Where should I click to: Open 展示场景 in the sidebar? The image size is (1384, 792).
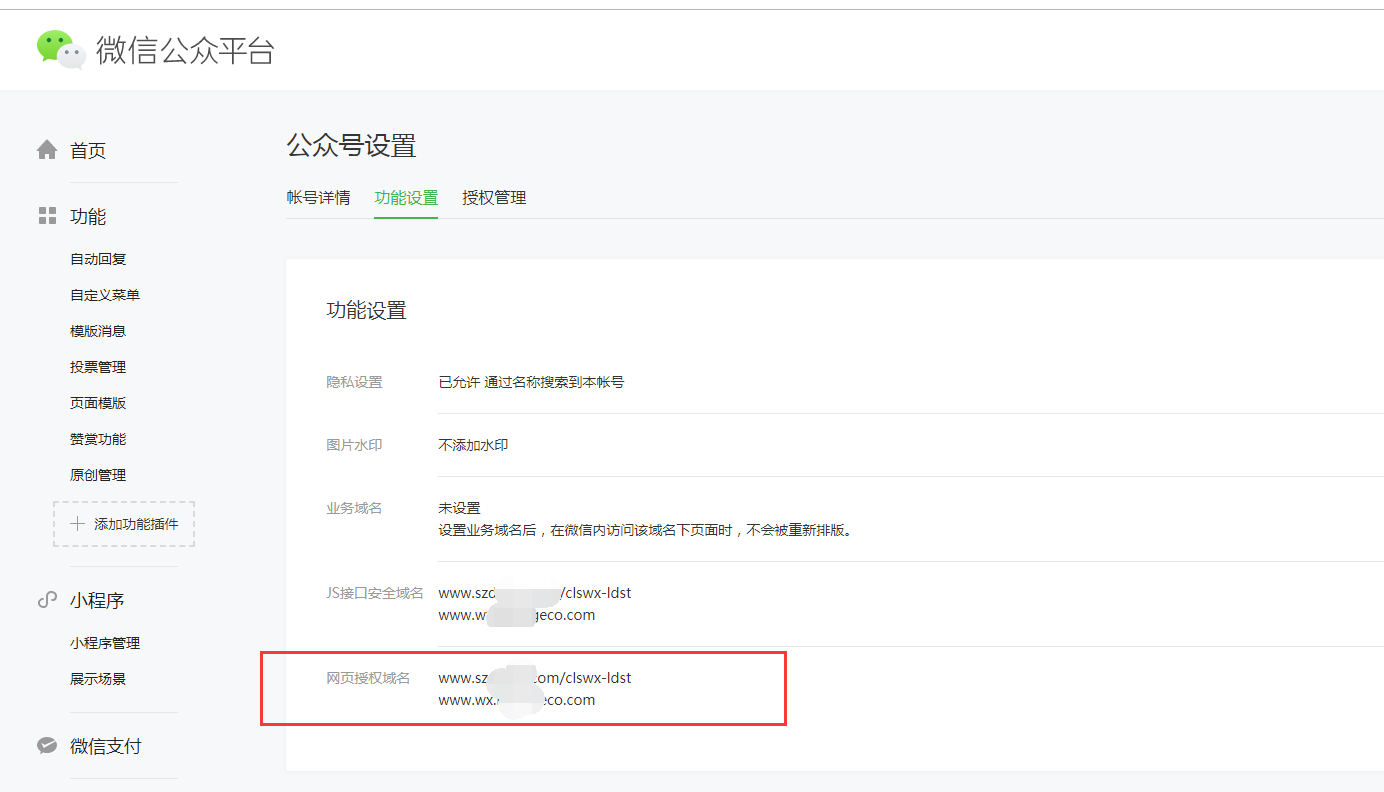pos(98,679)
